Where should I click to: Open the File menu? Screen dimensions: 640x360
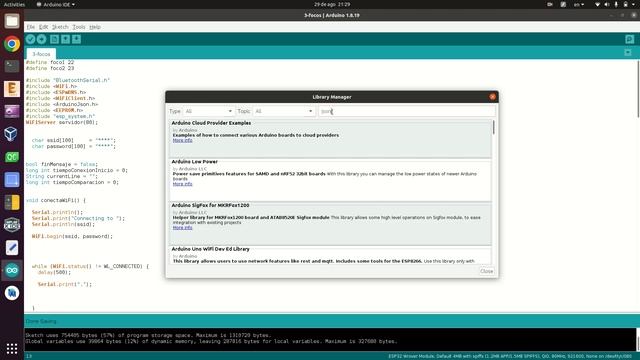point(31,27)
